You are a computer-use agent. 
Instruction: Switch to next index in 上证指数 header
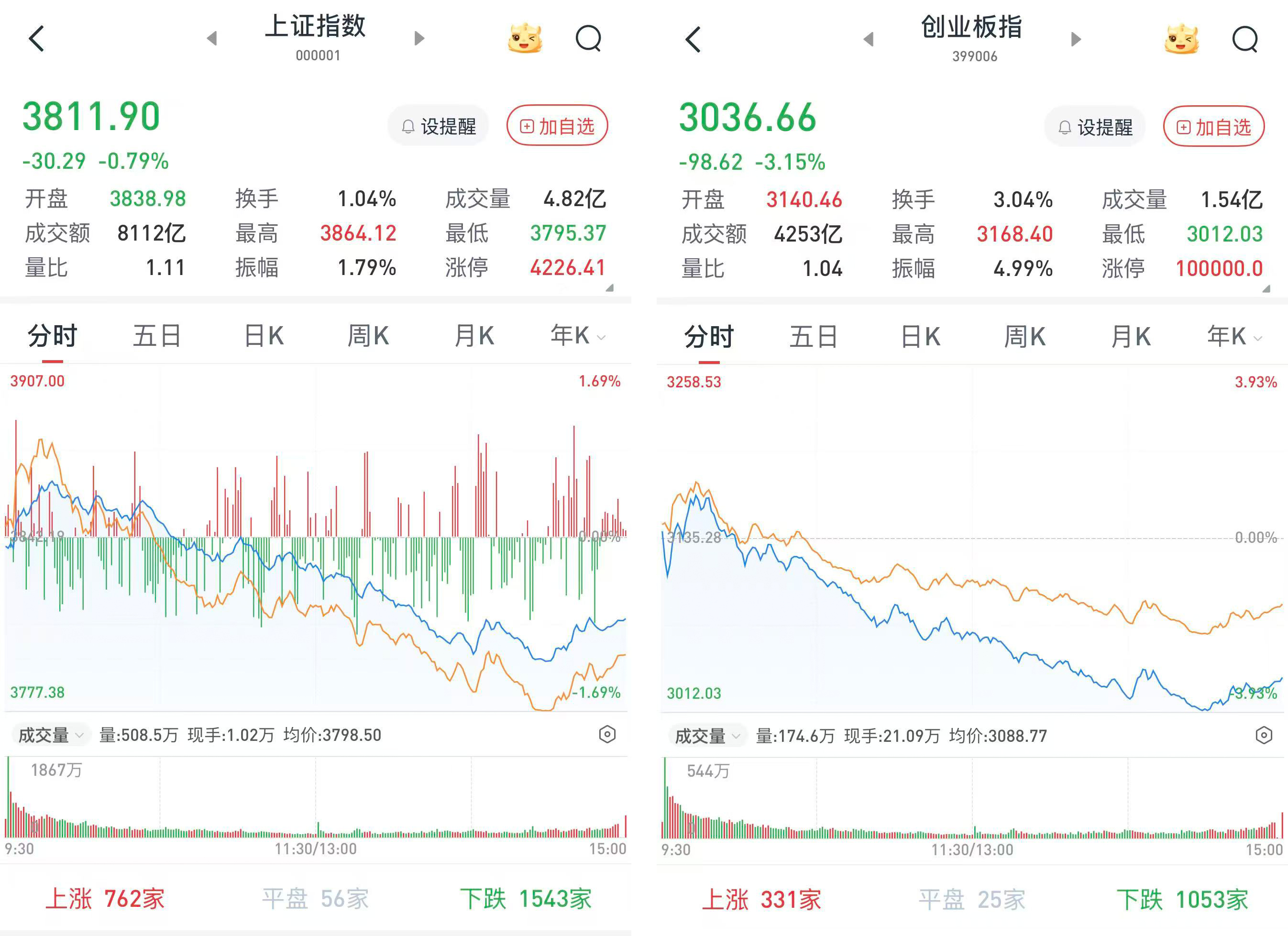(x=419, y=38)
